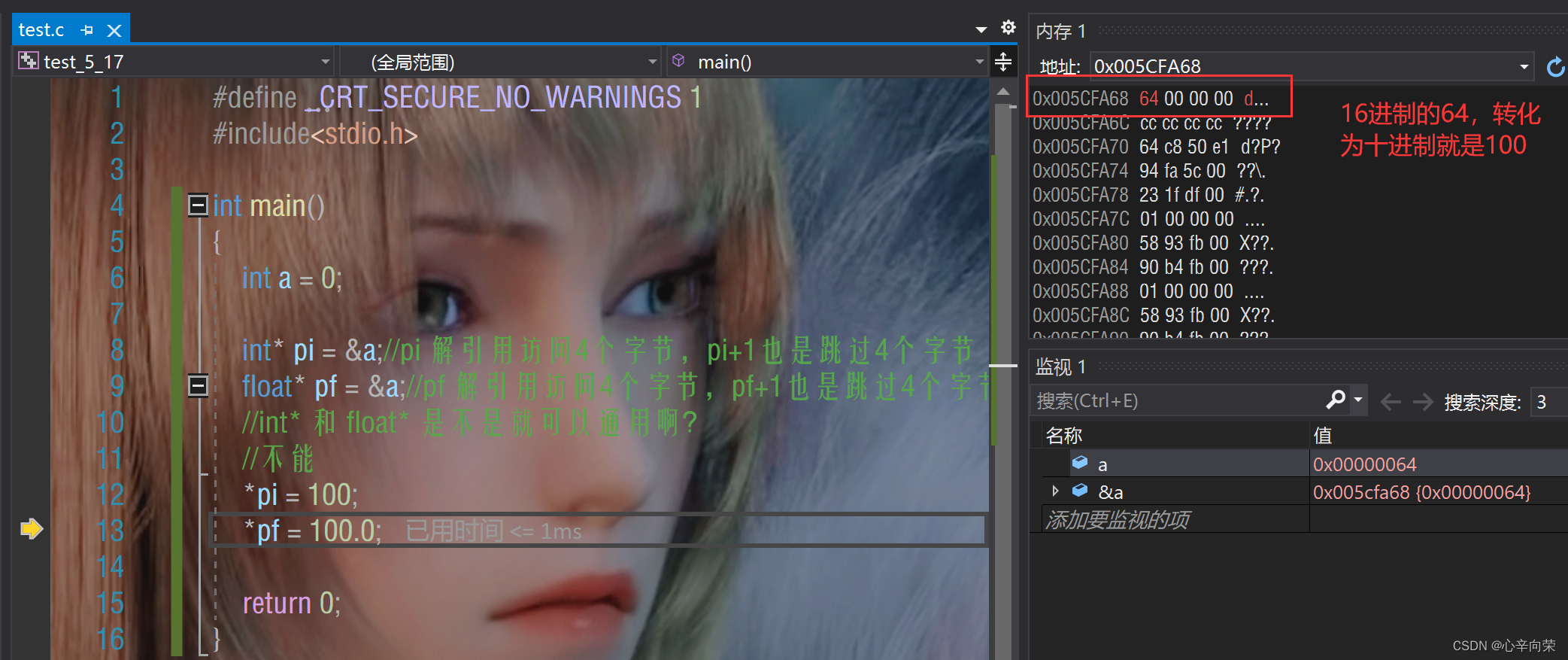Click memory row 0x005CFA68

pos(1151,99)
